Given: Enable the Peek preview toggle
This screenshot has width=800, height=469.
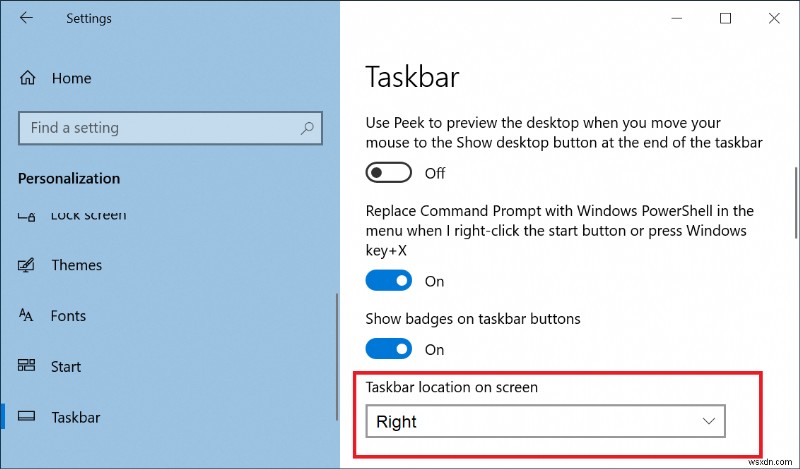Looking at the screenshot, I should 389,173.
